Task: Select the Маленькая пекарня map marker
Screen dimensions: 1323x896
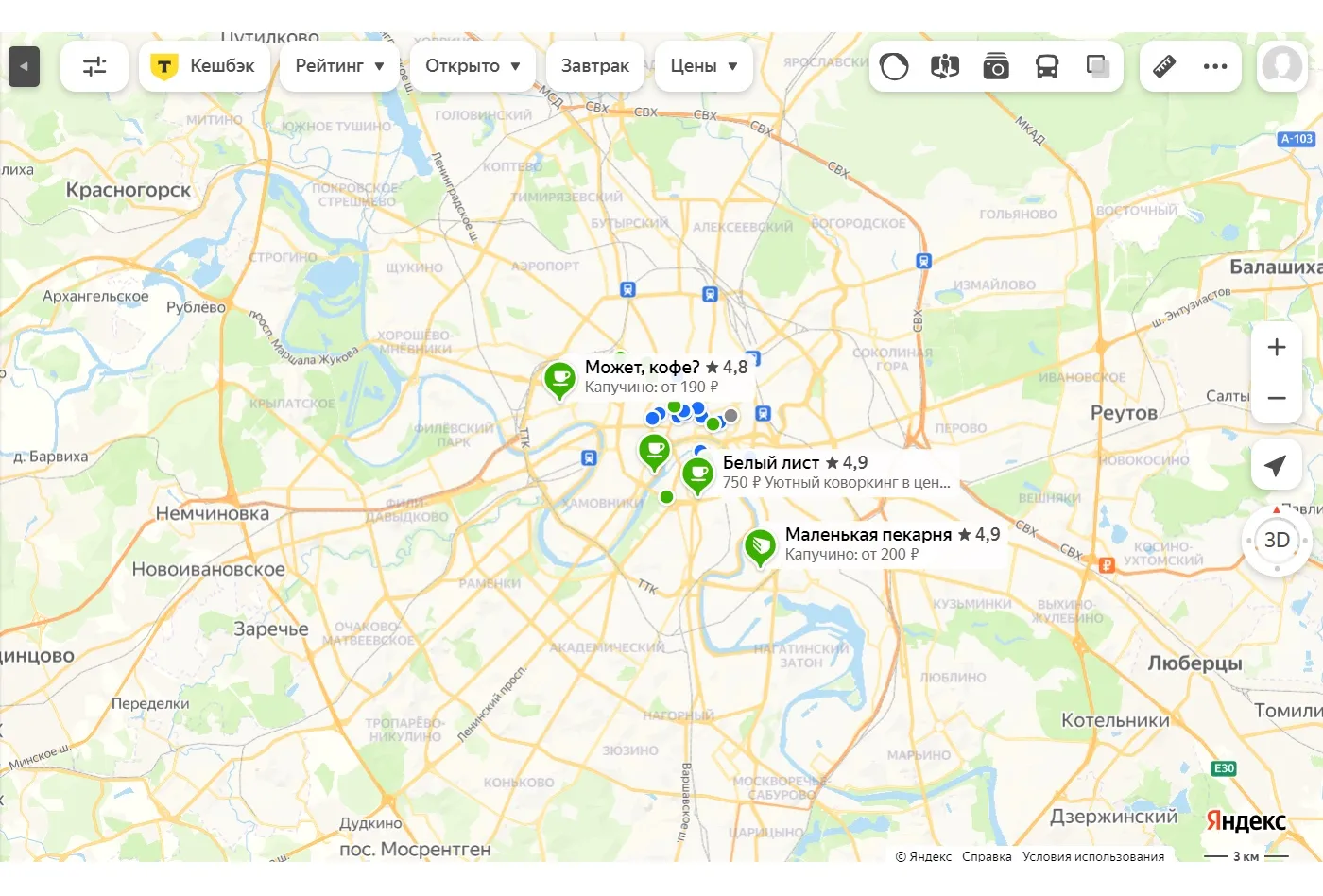Action: (760, 547)
